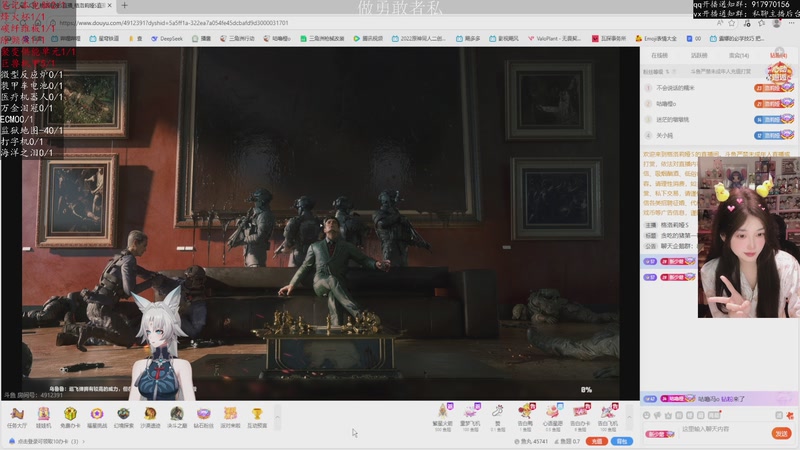The width and height of the screenshot is (800, 450).
Task: Click the first-ranked user 不会说话的糯米
Action: (x=675, y=88)
